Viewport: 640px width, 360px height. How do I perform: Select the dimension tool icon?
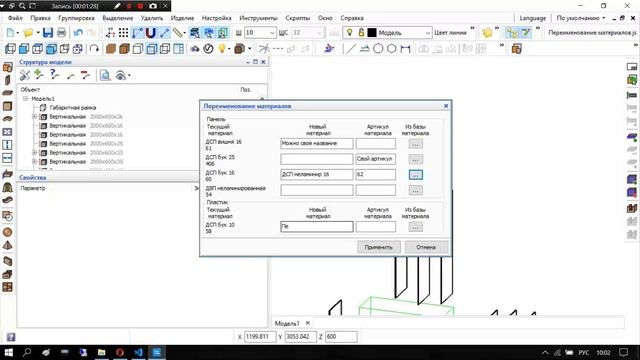click(405, 49)
